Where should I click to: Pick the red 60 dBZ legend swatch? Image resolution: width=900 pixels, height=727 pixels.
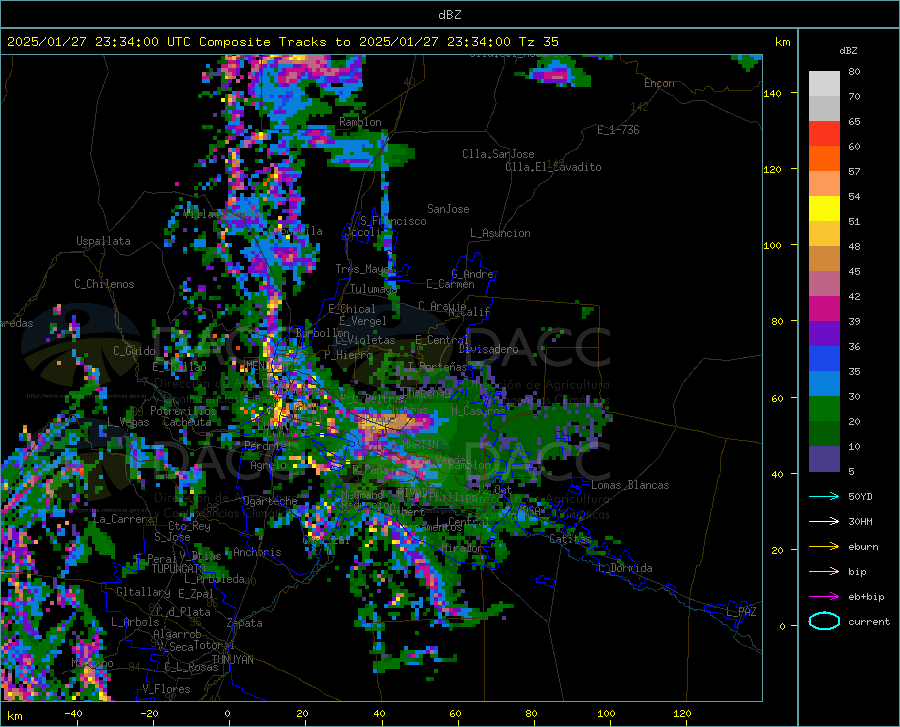(x=824, y=134)
